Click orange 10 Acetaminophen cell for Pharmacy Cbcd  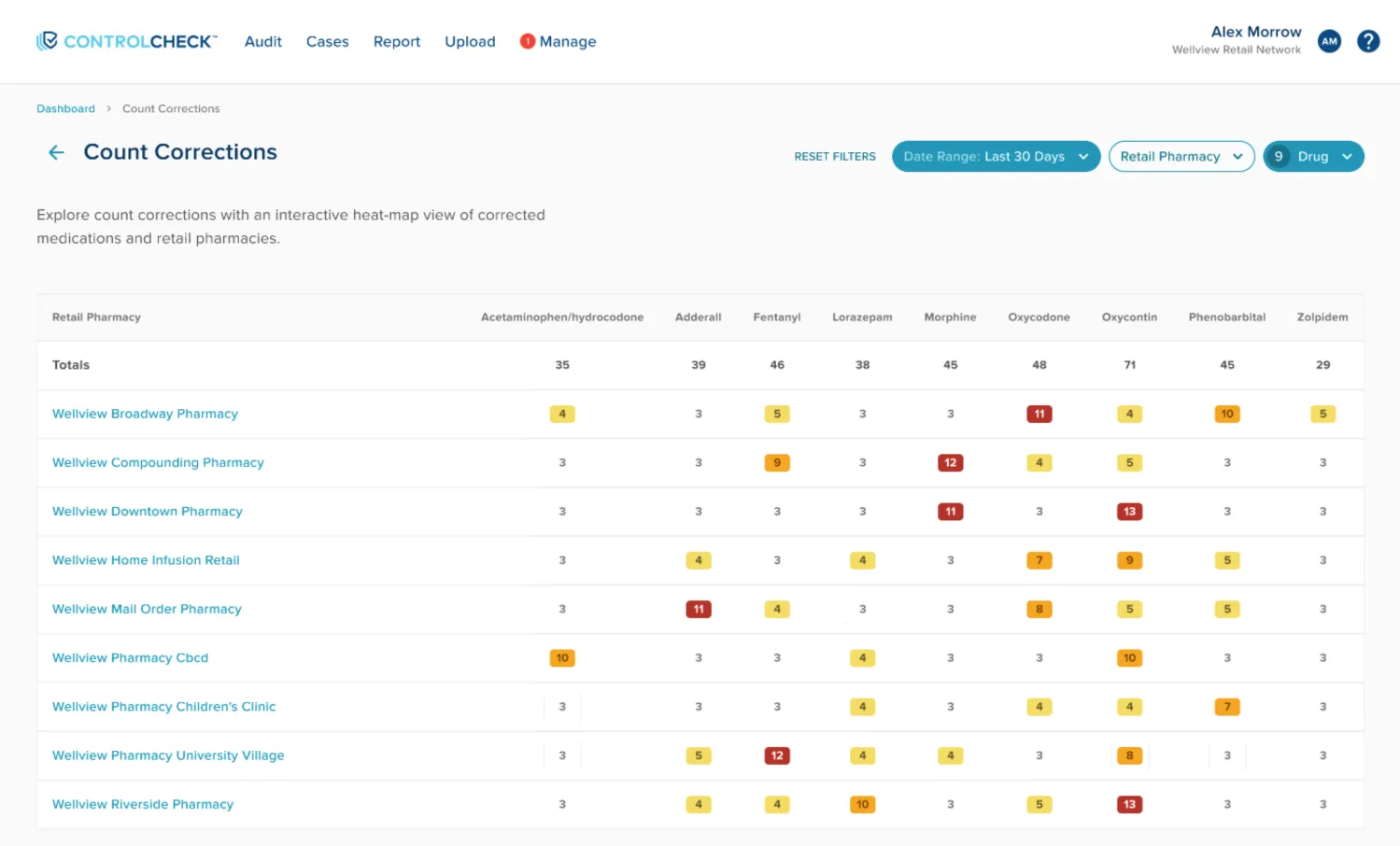[x=562, y=657]
